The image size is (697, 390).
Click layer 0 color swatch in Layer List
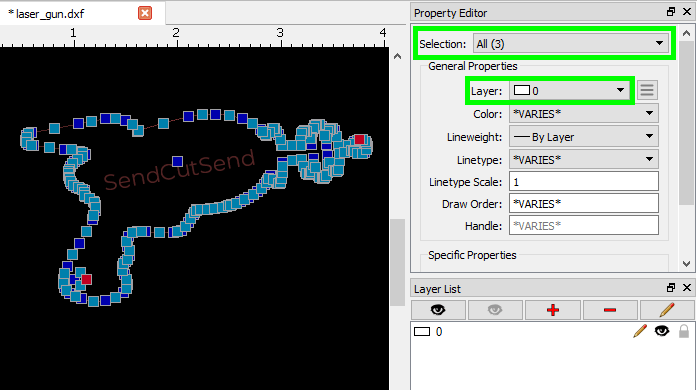pyautogui.click(x=422, y=332)
